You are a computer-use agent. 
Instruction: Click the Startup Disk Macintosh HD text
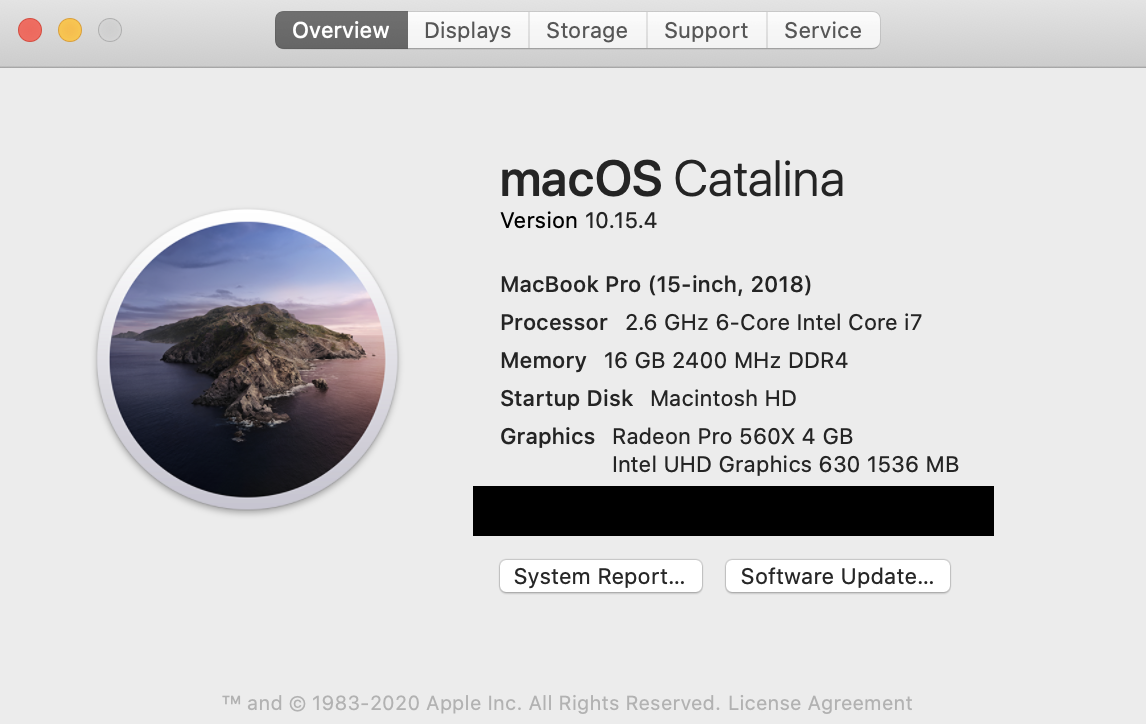(x=648, y=398)
